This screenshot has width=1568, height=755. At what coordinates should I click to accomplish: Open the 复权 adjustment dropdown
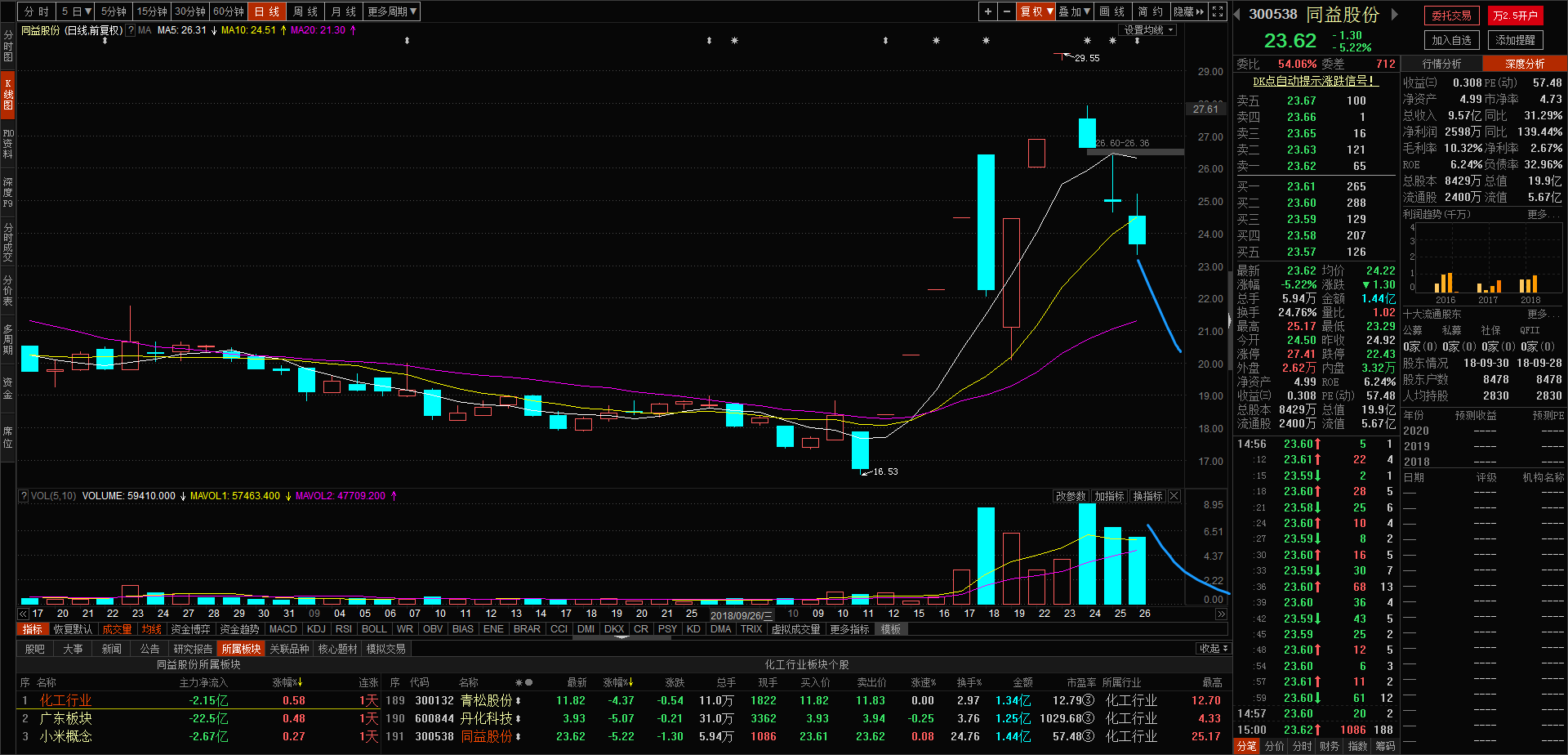tap(1036, 11)
